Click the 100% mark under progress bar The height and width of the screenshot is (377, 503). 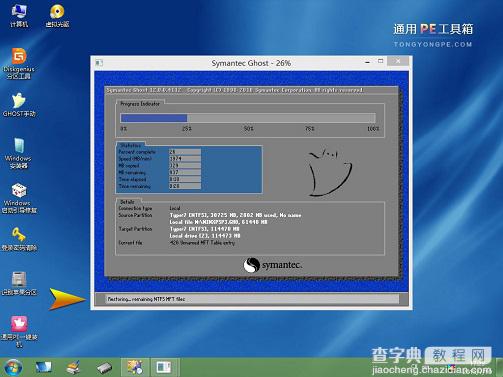point(373,129)
